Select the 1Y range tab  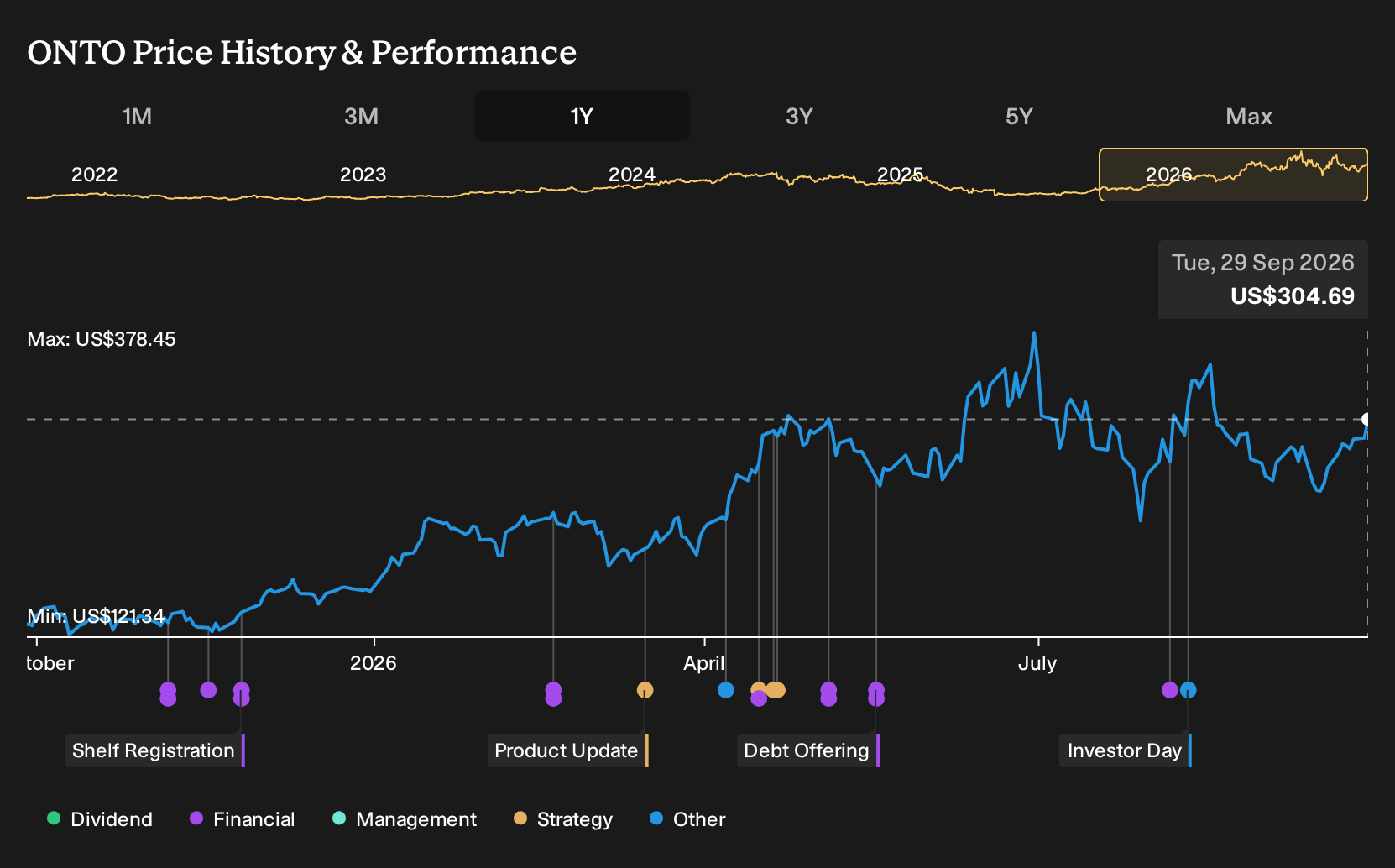coord(582,116)
